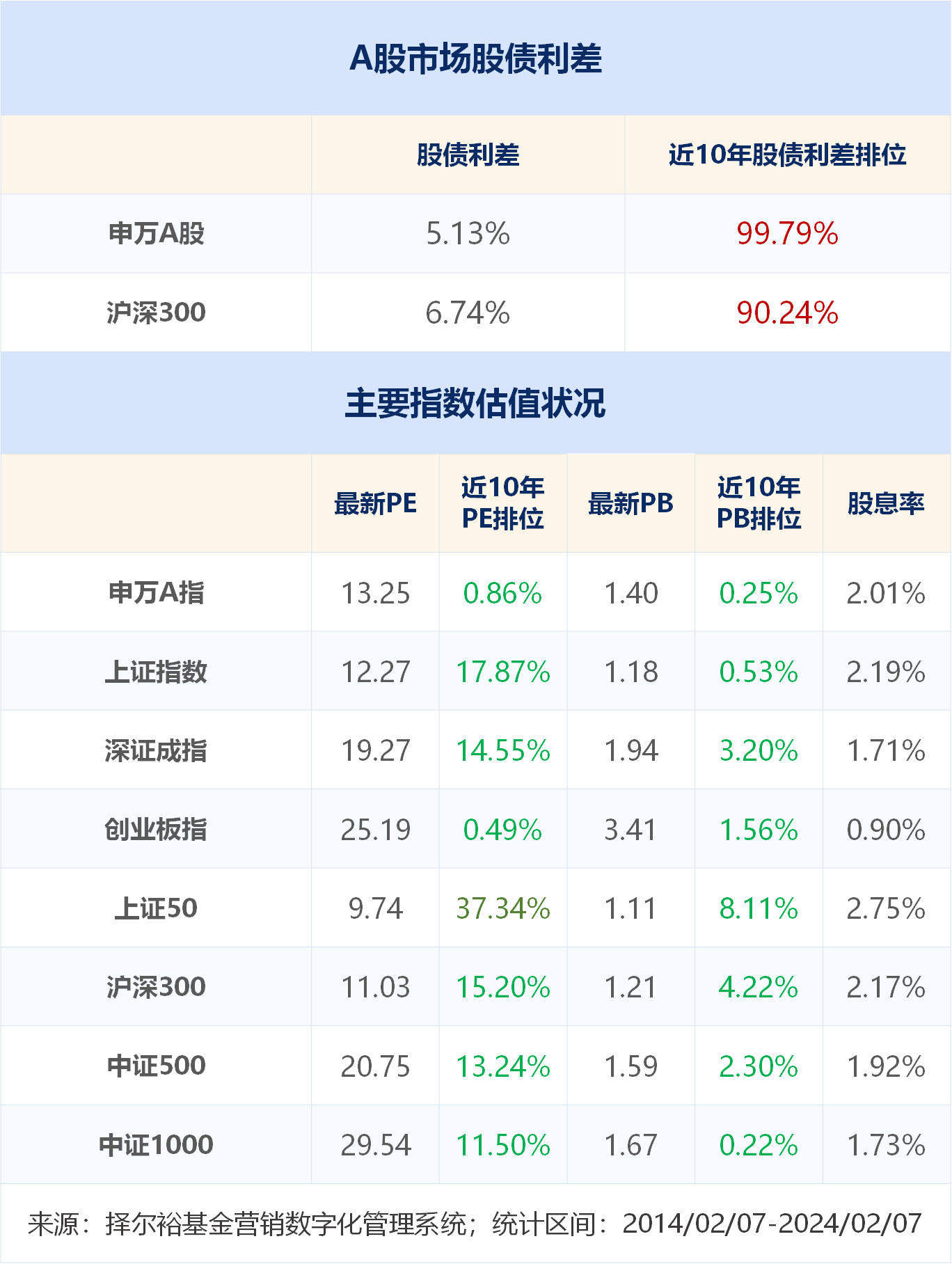Select the 深证成指 row label
The width and height of the screenshot is (952, 1264).
157,750
